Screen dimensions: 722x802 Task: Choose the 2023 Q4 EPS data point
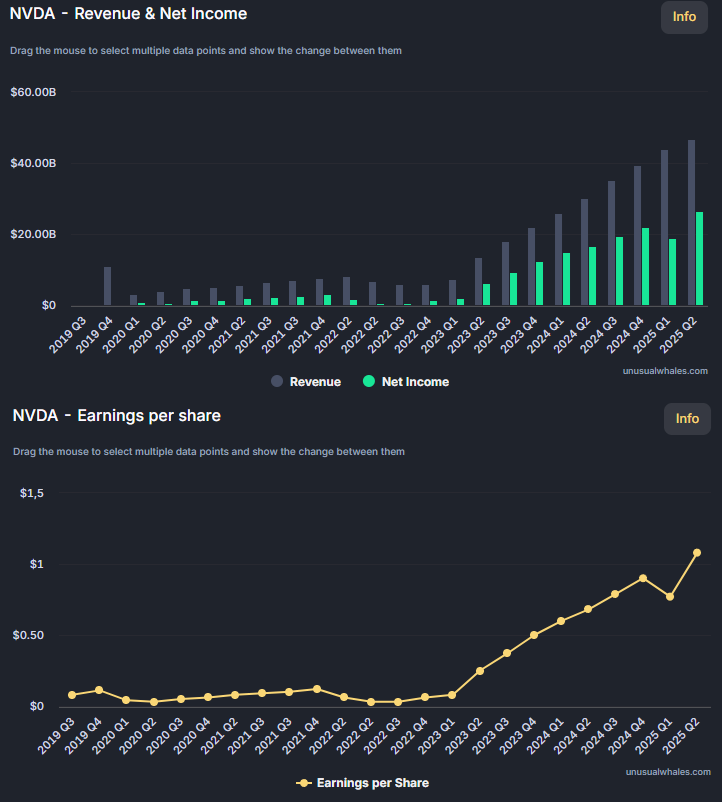point(534,635)
